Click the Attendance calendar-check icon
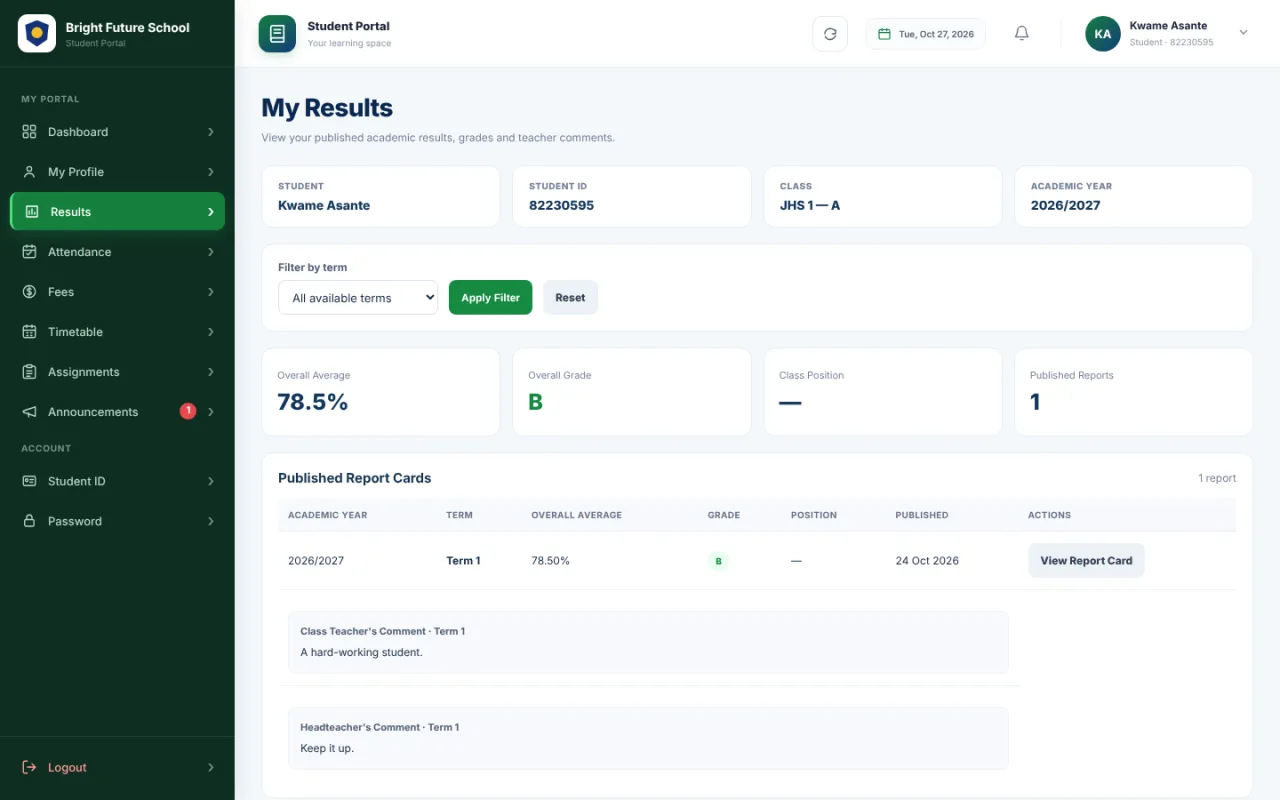The width and height of the screenshot is (1280, 800). point(29,252)
